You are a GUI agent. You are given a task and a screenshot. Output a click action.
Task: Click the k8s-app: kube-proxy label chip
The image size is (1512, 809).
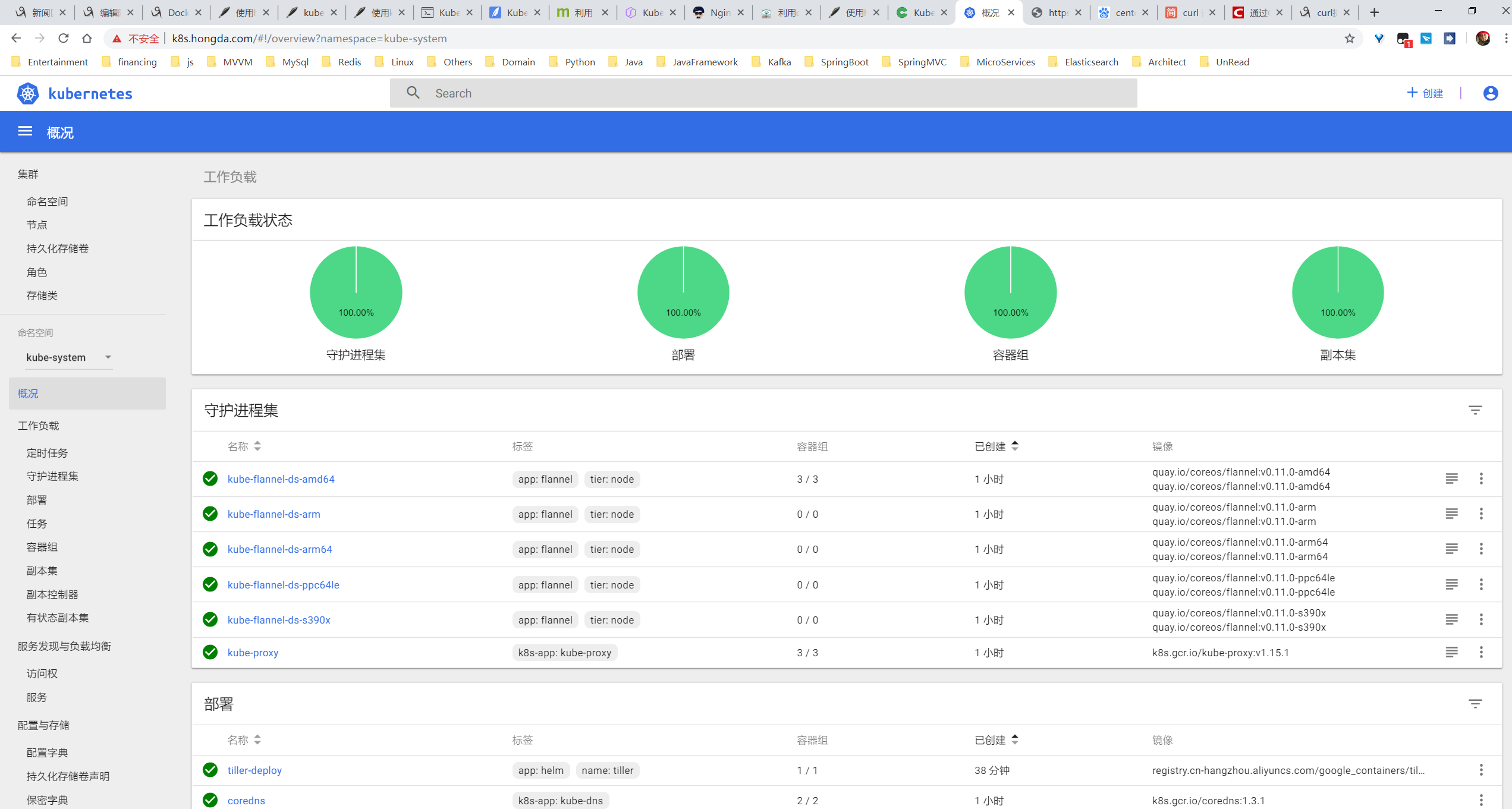pos(564,653)
